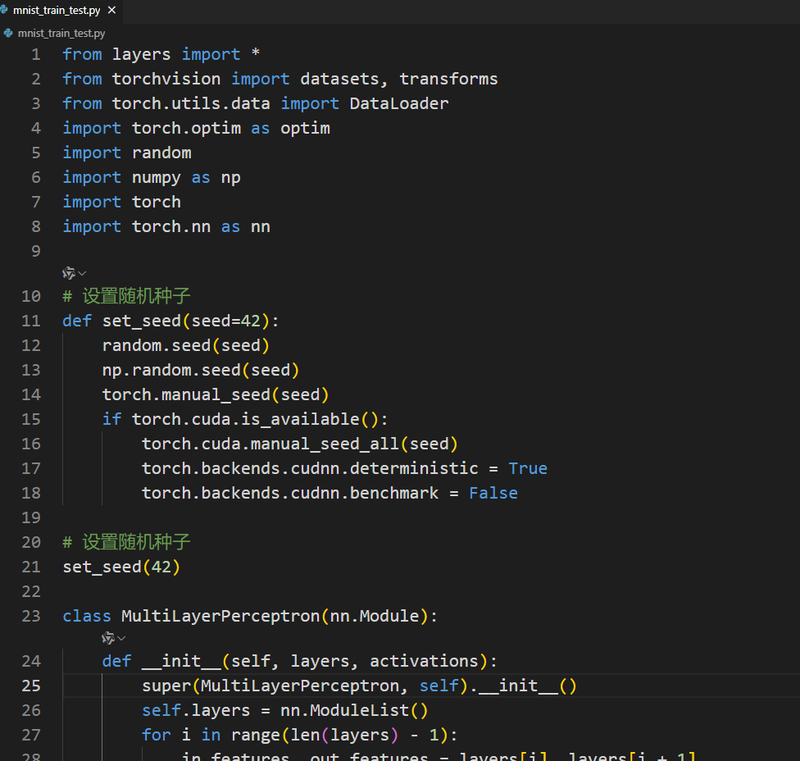Click the "np" alias on line 6
Viewport: 800px width, 761px height.
point(231,177)
